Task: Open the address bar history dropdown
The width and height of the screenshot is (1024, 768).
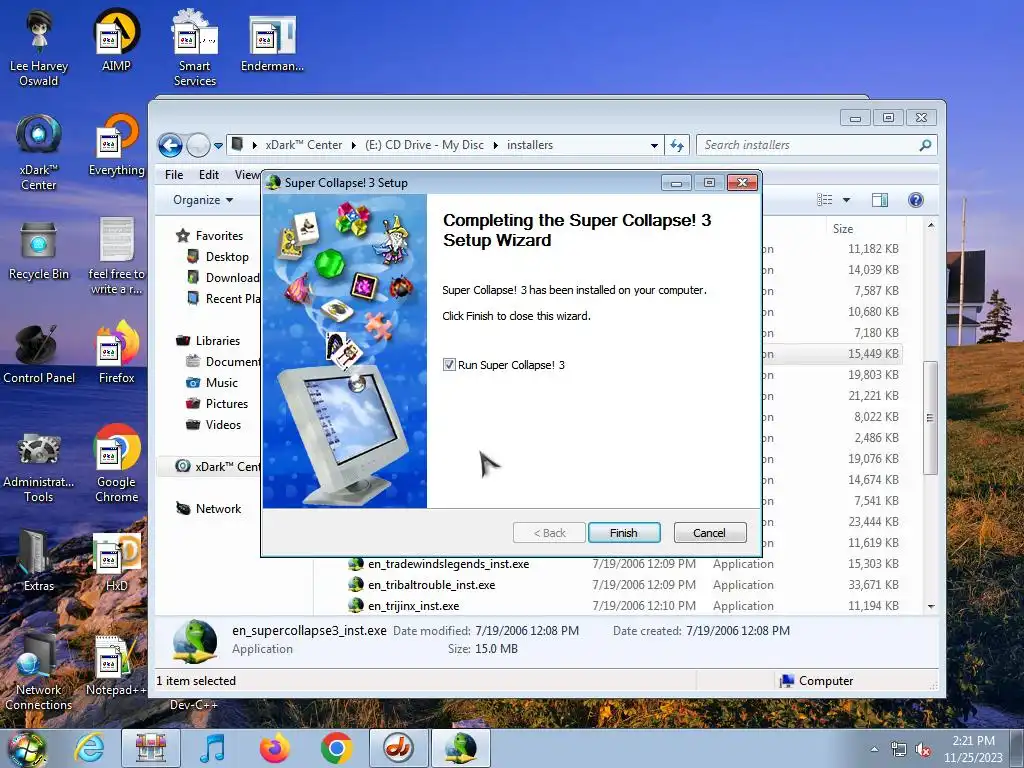Action: pos(654,146)
